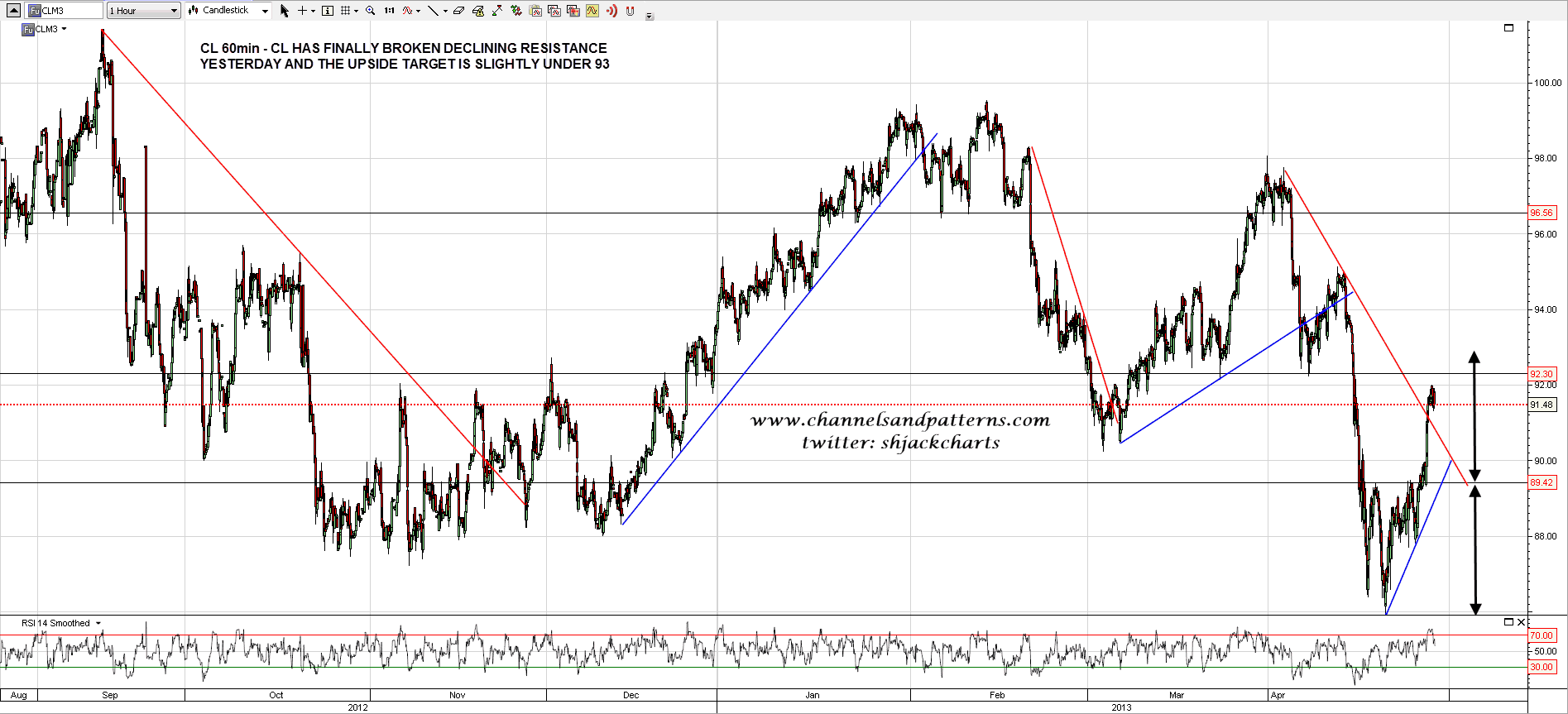Click the red sound alert icon
The image size is (1568, 714).
(611, 11)
